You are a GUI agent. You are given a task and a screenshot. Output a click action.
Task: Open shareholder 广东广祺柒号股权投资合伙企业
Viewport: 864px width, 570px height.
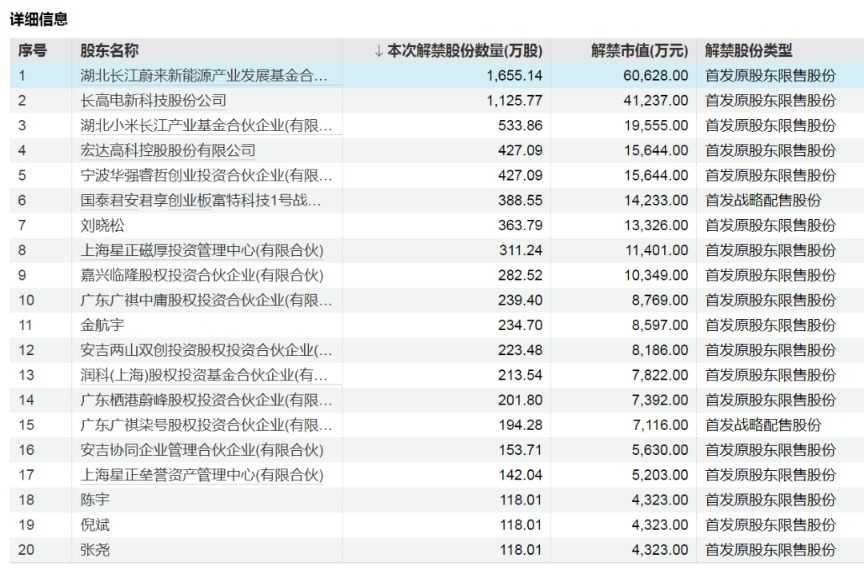[x=206, y=425]
